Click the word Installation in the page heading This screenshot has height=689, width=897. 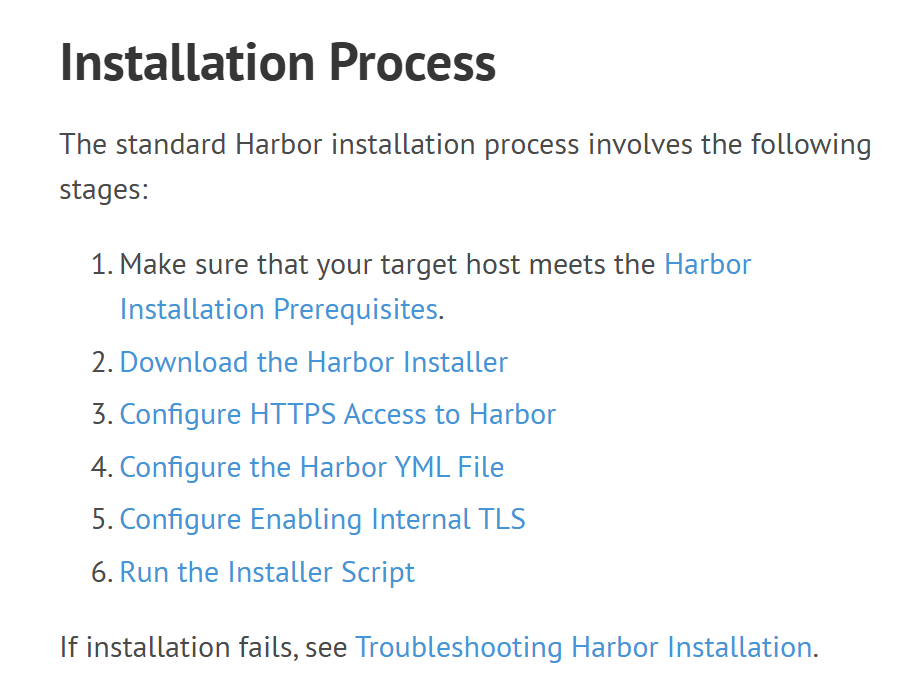pyautogui.click(x=188, y=62)
